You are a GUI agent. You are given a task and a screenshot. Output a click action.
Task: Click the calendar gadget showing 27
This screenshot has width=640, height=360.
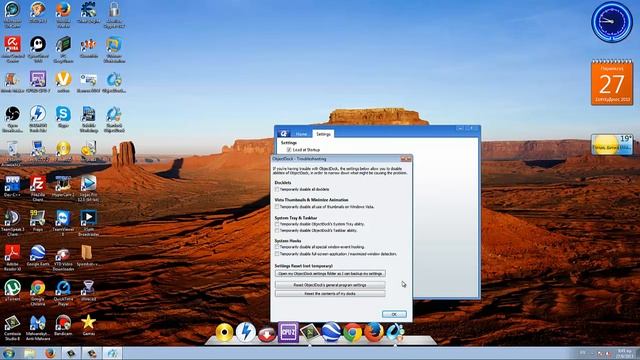pos(612,82)
